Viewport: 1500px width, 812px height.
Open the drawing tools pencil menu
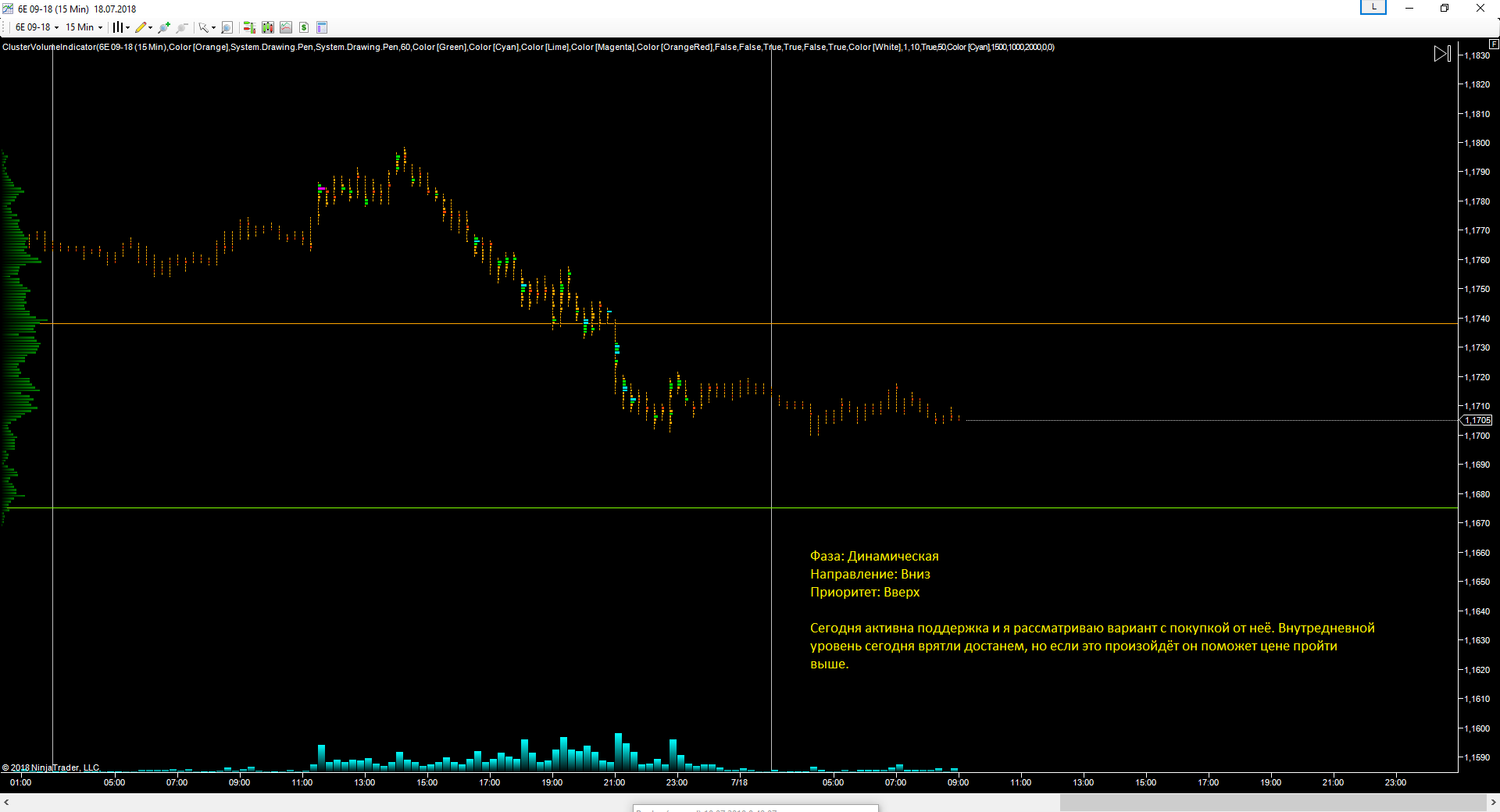pyautogui.click(x=143, y=27)
